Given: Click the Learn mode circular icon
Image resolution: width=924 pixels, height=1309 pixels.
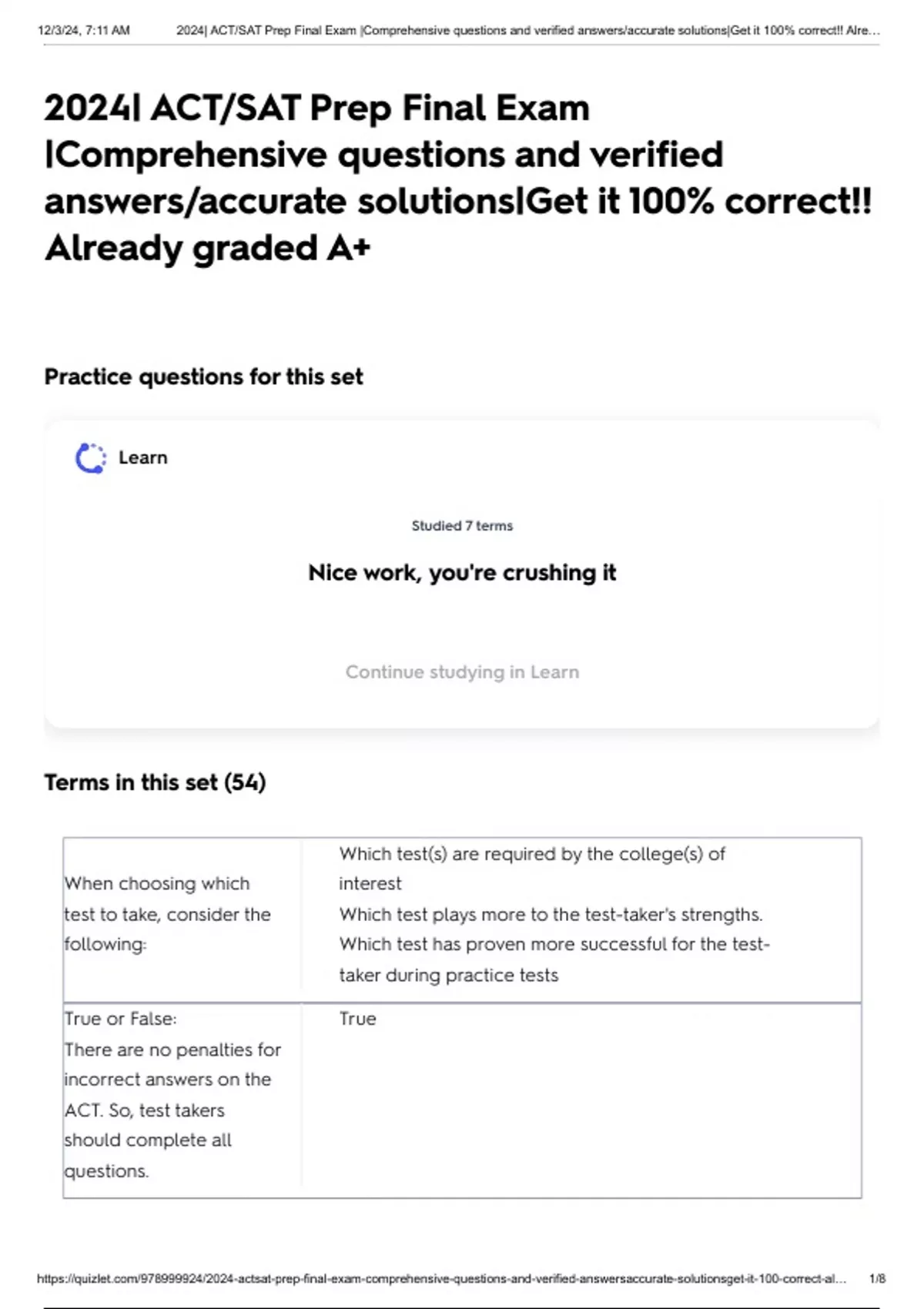Looking at the screenshot, I should (90, 458).
